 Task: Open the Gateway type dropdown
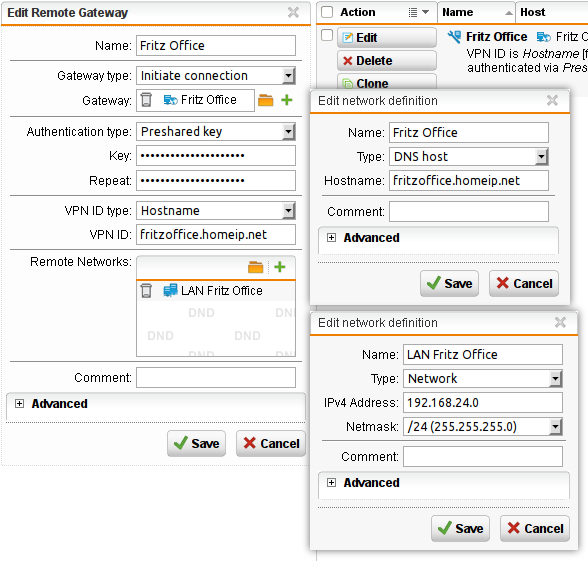(288, 76)
